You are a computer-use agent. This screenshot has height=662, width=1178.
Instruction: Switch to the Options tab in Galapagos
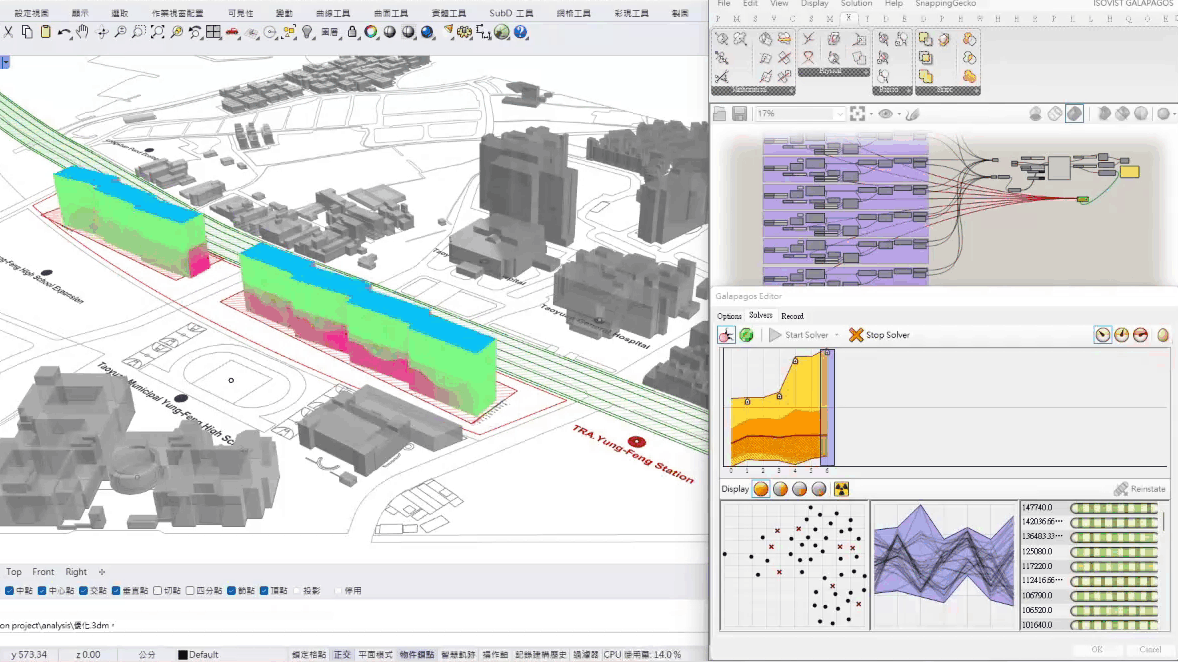[729, 316]
